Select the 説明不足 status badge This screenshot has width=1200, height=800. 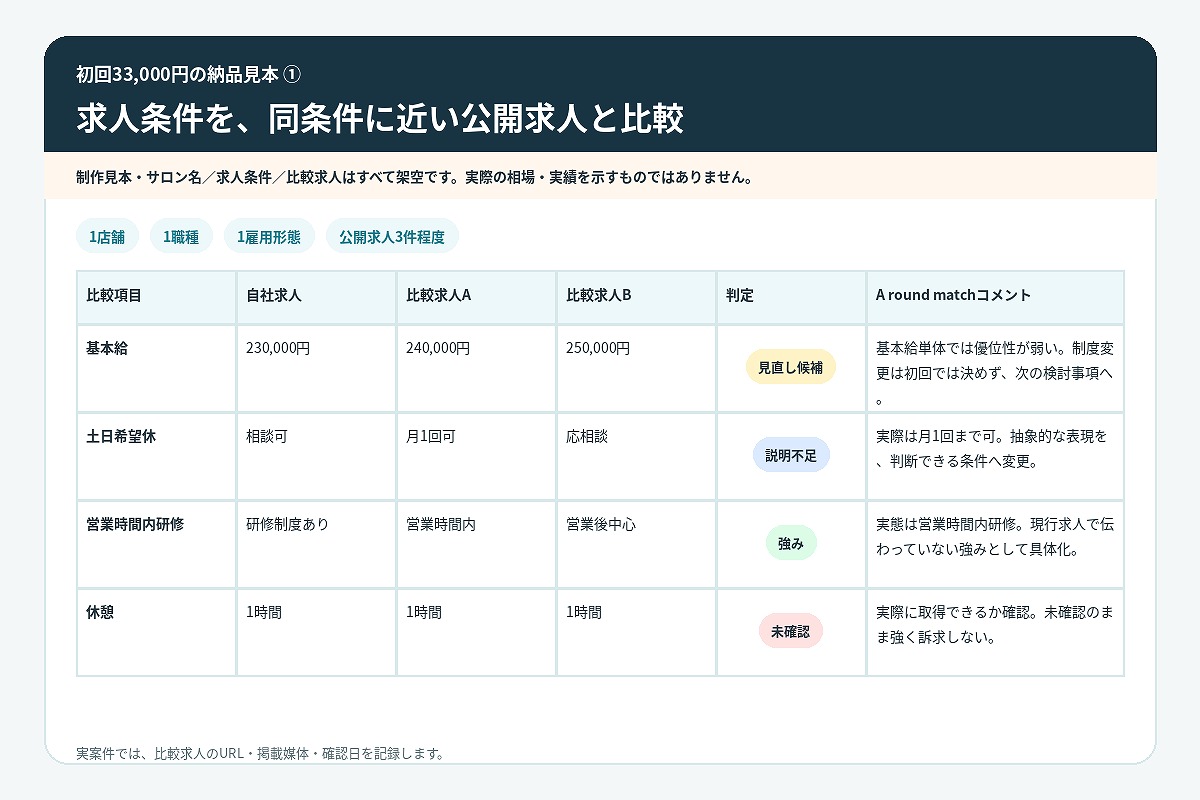coord(791,455)
